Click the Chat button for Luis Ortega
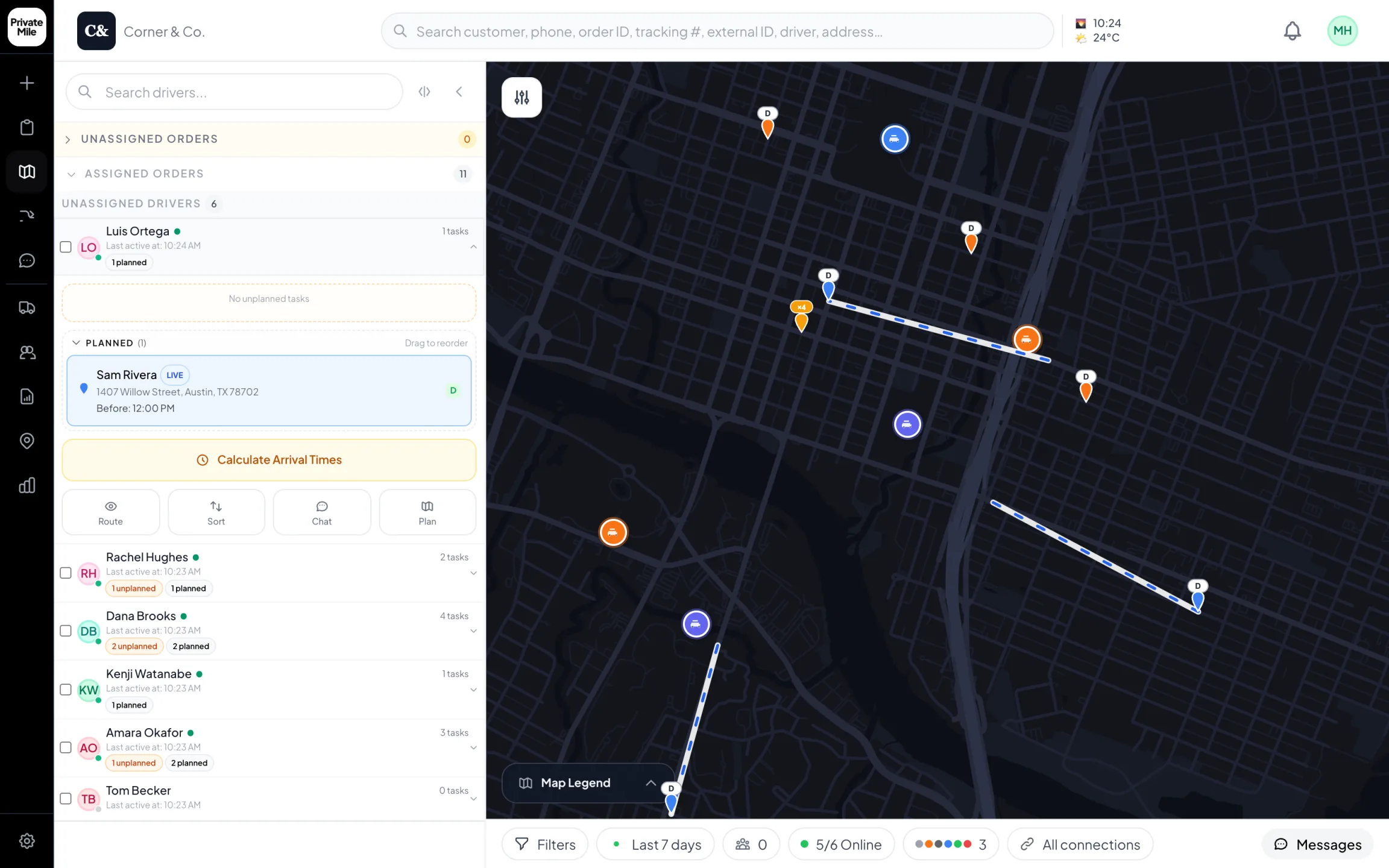 tap(322, 512)
